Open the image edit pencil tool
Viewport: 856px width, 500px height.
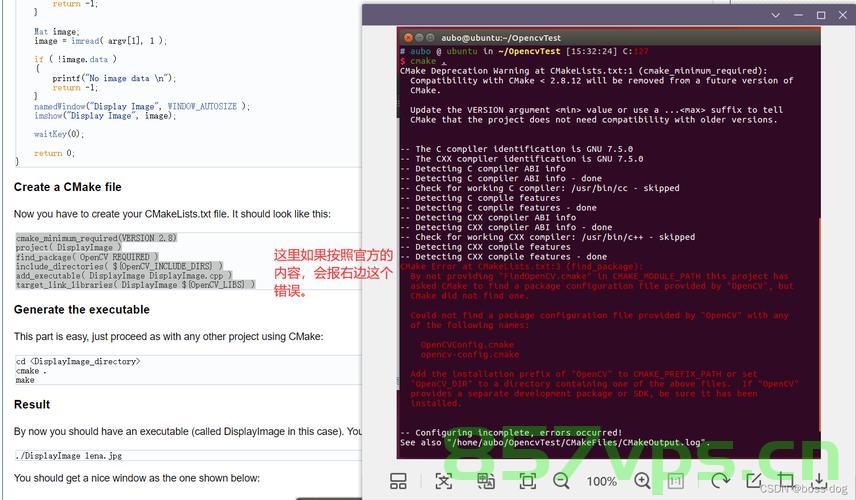point(754,480)
